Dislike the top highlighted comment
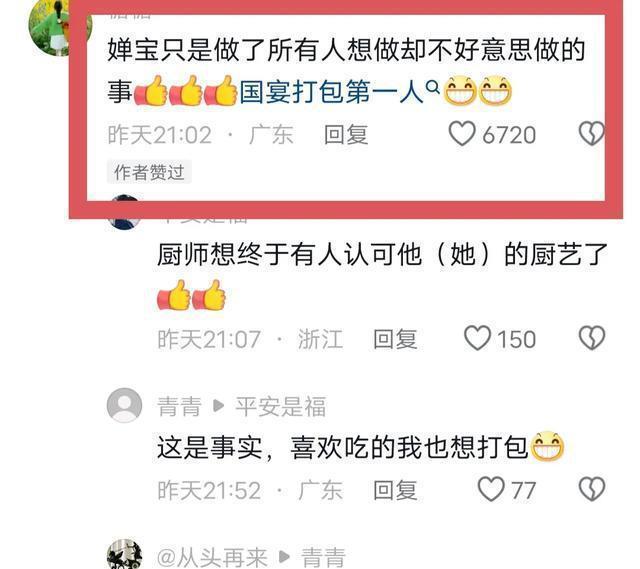The image size is (640, 569). (591, 133)
